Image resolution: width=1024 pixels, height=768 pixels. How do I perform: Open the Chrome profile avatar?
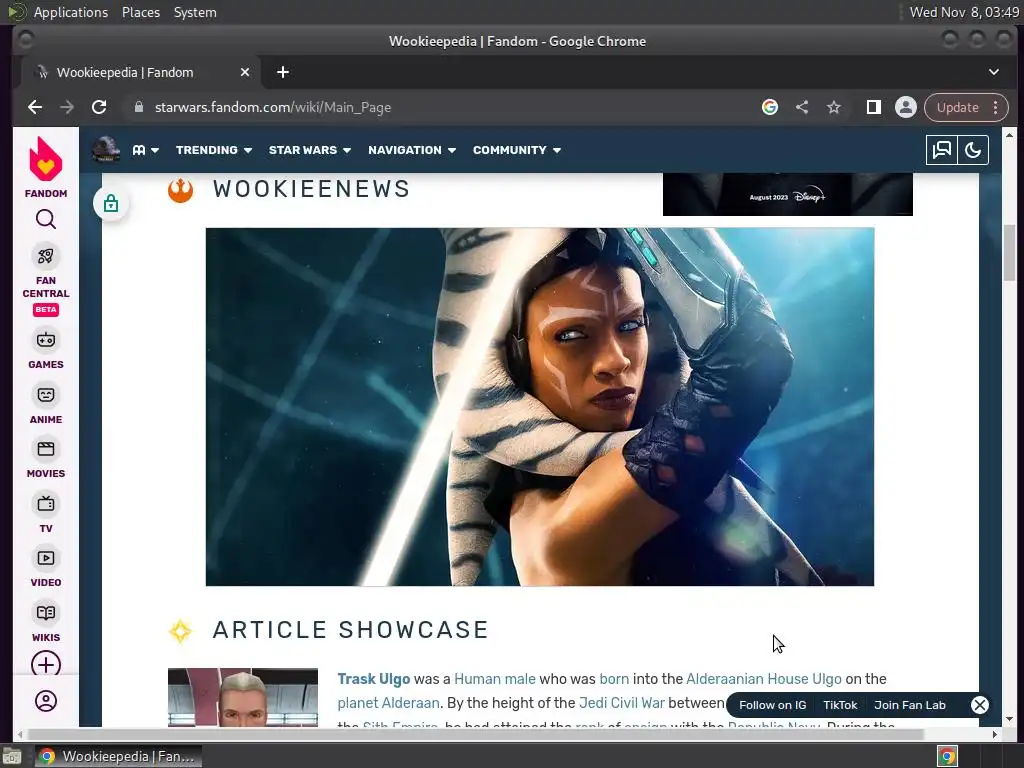(x=906, y=107)
